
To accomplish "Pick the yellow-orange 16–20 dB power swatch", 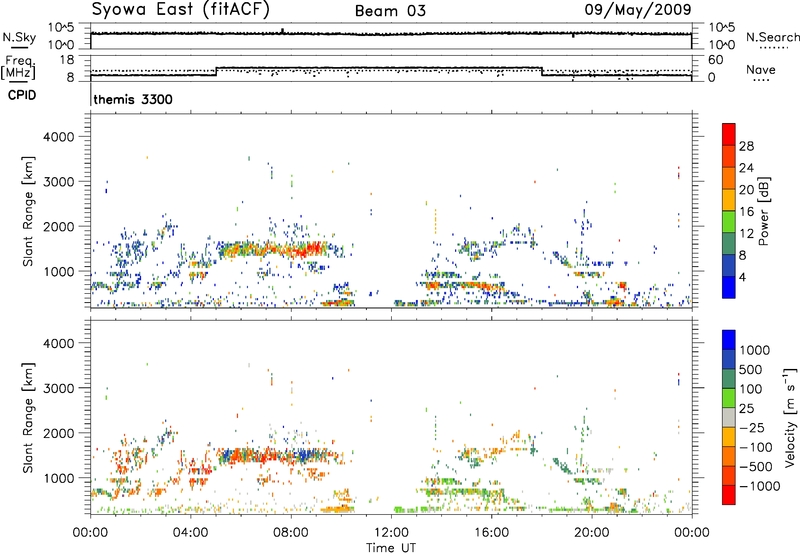I will tap(729, 199).
